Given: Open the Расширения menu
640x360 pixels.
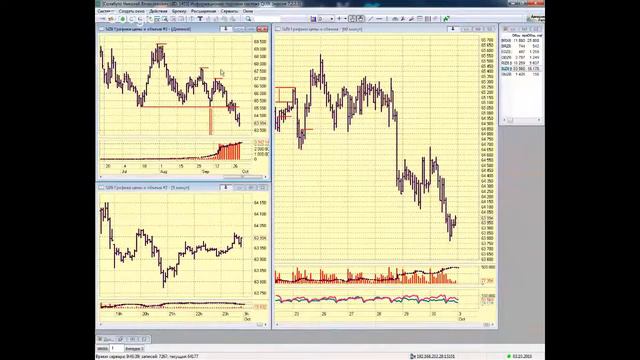Looking at the screenshot, I should click(203, 11).
